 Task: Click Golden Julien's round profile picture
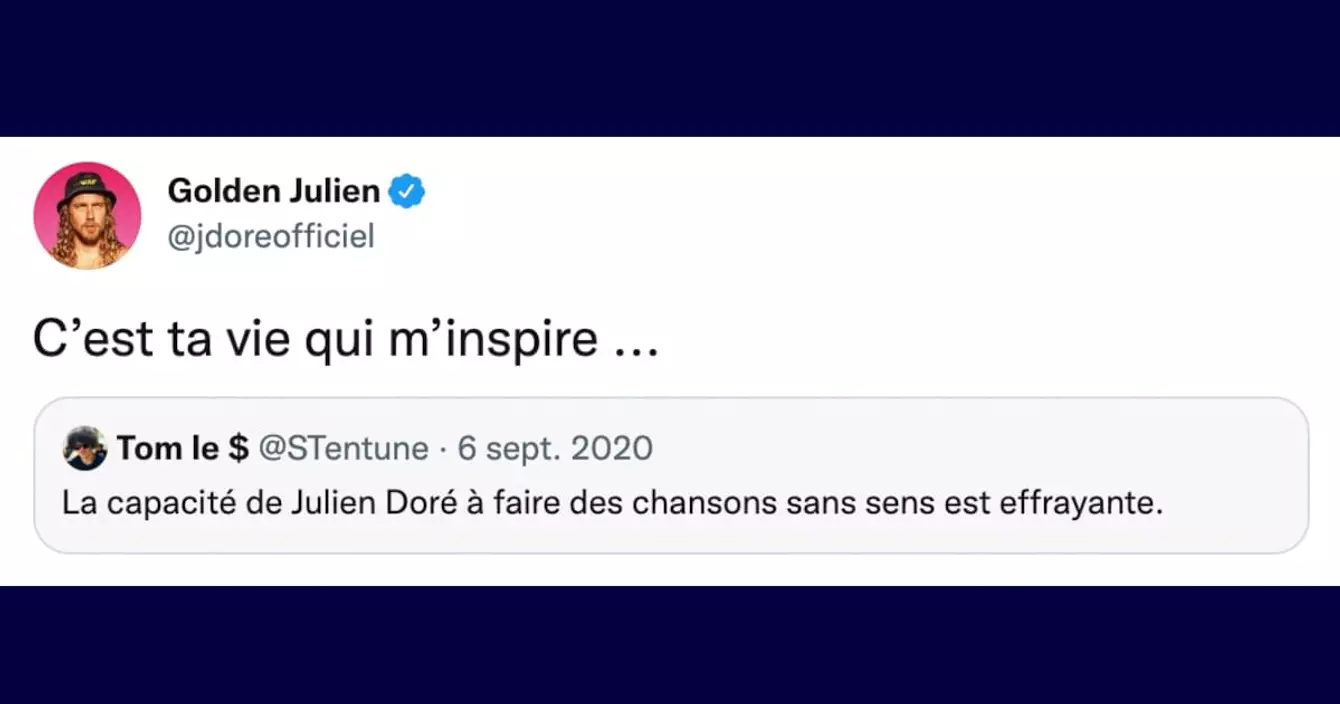click(x=87, y=215)
